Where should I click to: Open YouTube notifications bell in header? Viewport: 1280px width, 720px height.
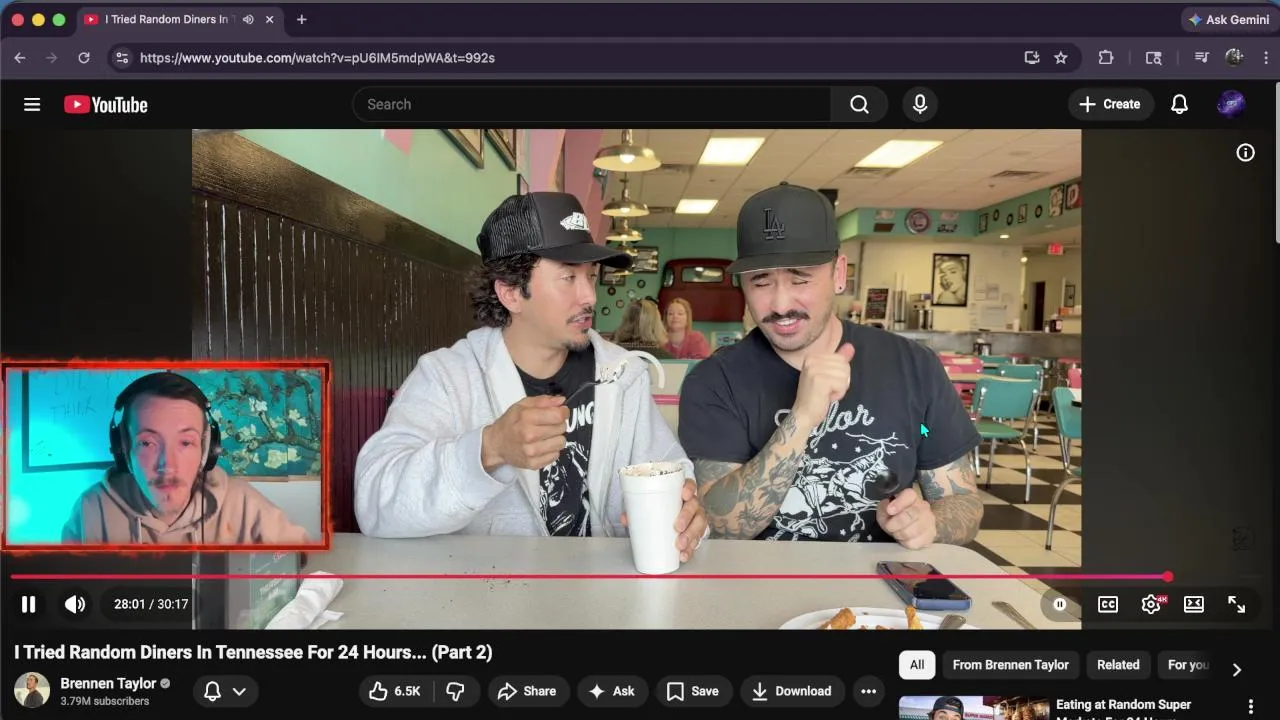[x=1179, y=104]
